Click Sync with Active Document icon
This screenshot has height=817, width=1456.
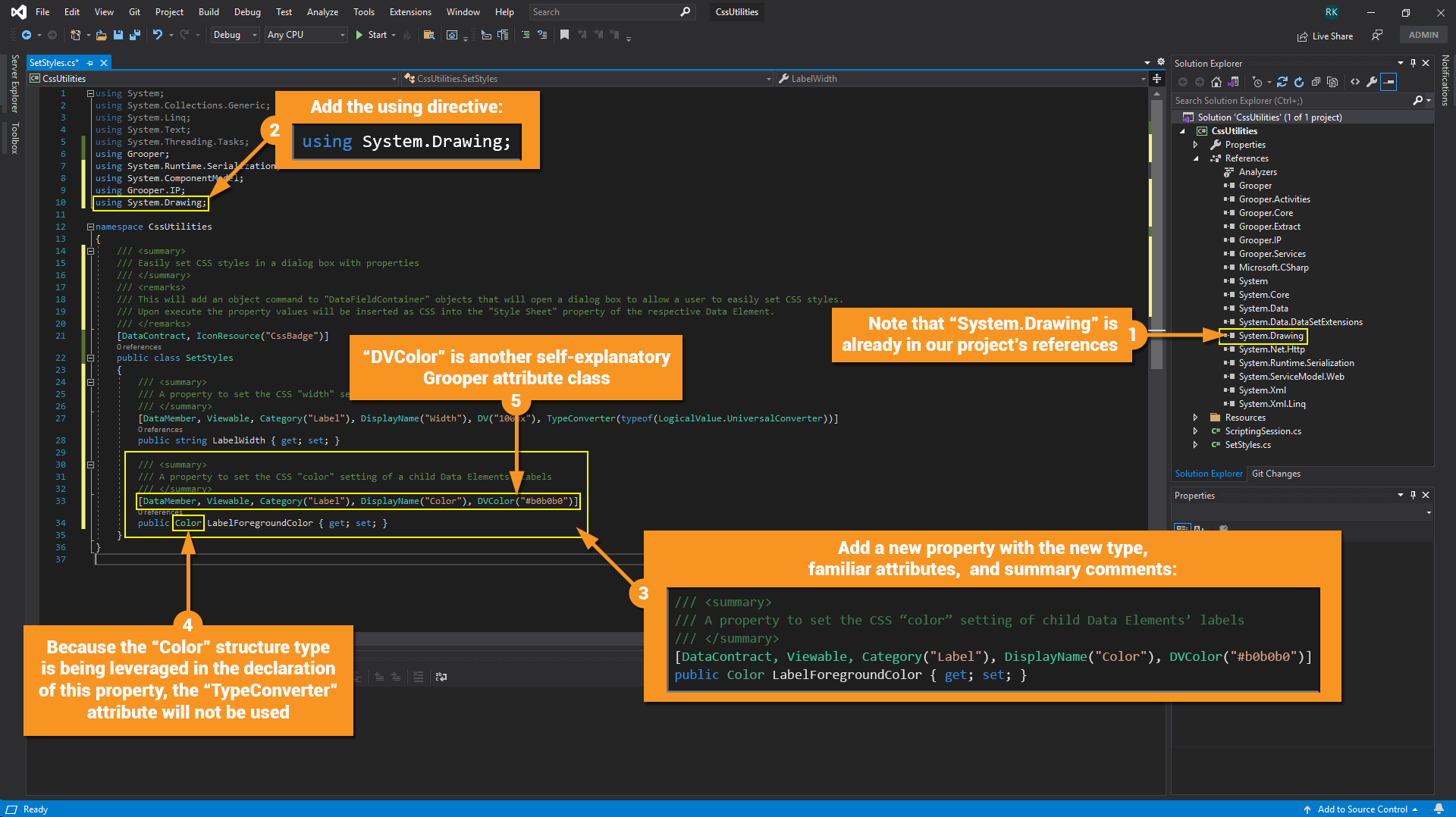click(x=1282, y=82)
